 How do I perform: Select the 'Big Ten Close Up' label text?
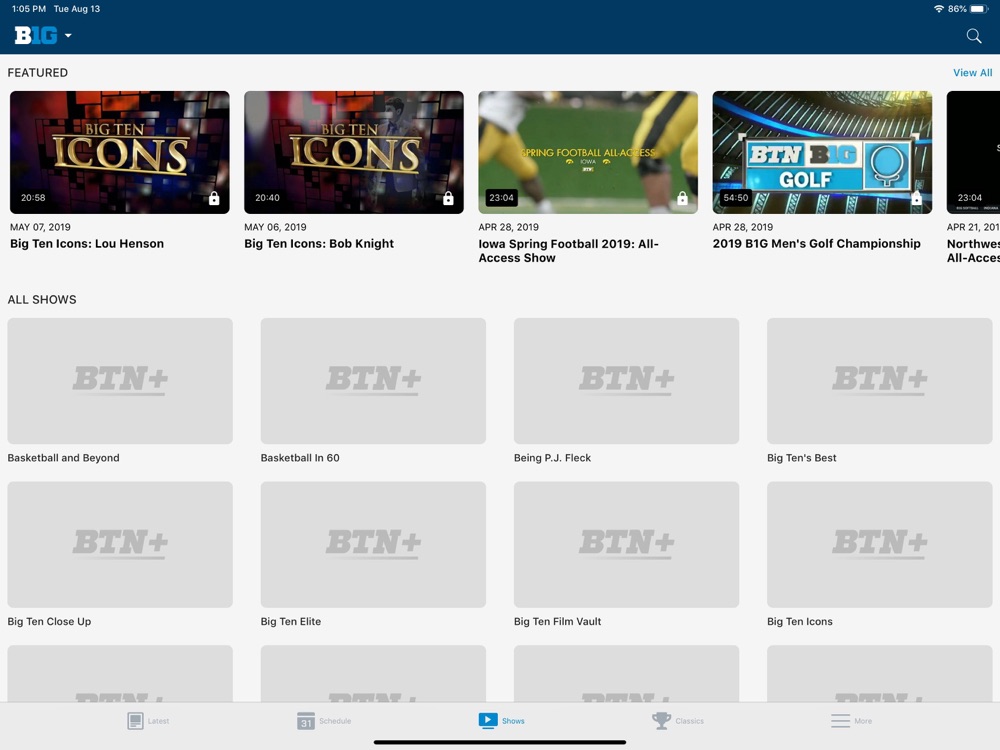tap(49, 621)
